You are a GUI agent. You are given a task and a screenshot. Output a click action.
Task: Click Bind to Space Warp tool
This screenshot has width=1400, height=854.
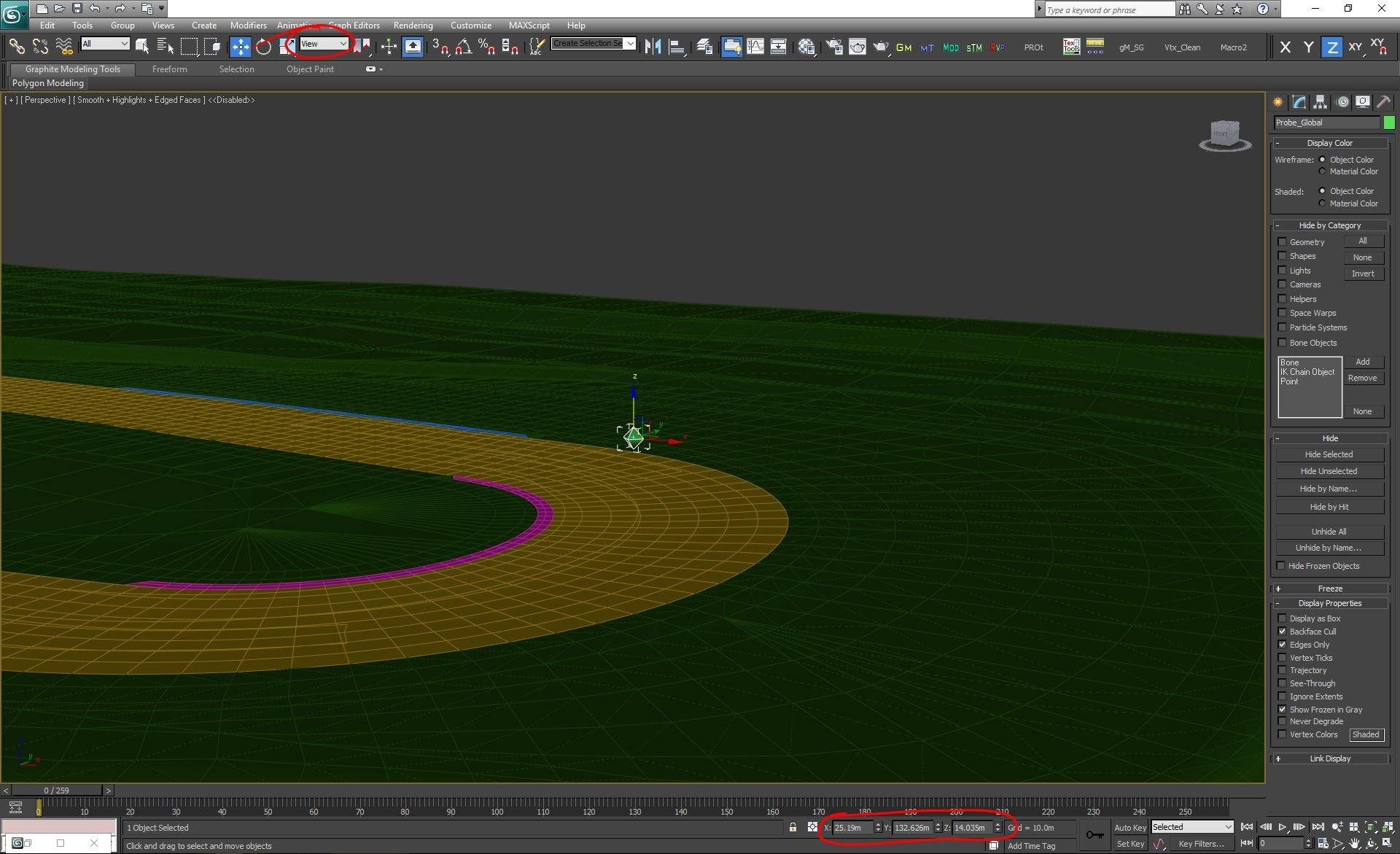pos(64,47)
